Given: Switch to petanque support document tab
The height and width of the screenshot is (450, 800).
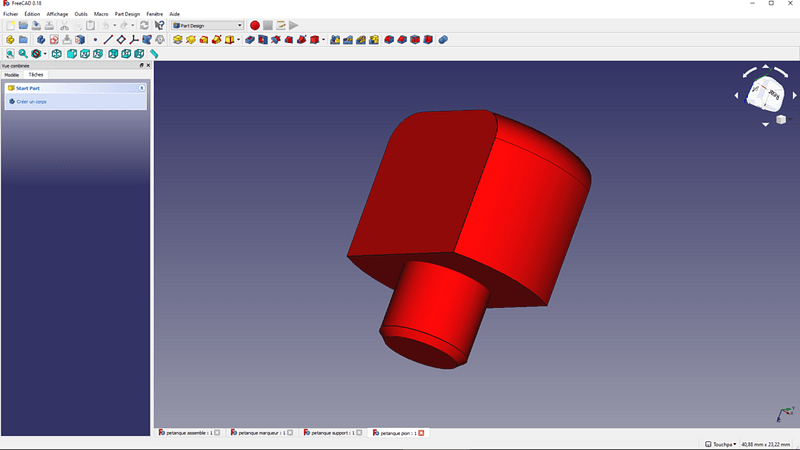Looking at the screenshot, I should click(333, 433).
